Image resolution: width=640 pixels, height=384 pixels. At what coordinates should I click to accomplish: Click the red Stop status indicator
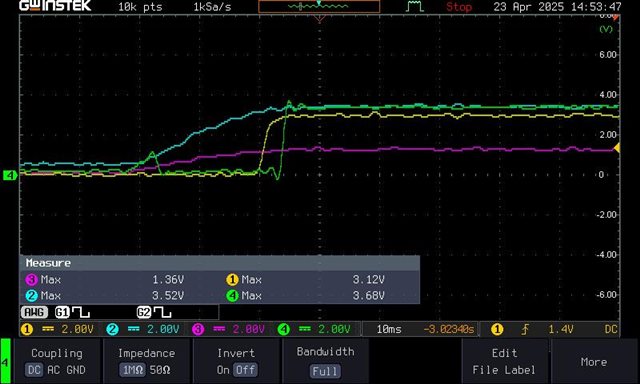coord(459,7)
